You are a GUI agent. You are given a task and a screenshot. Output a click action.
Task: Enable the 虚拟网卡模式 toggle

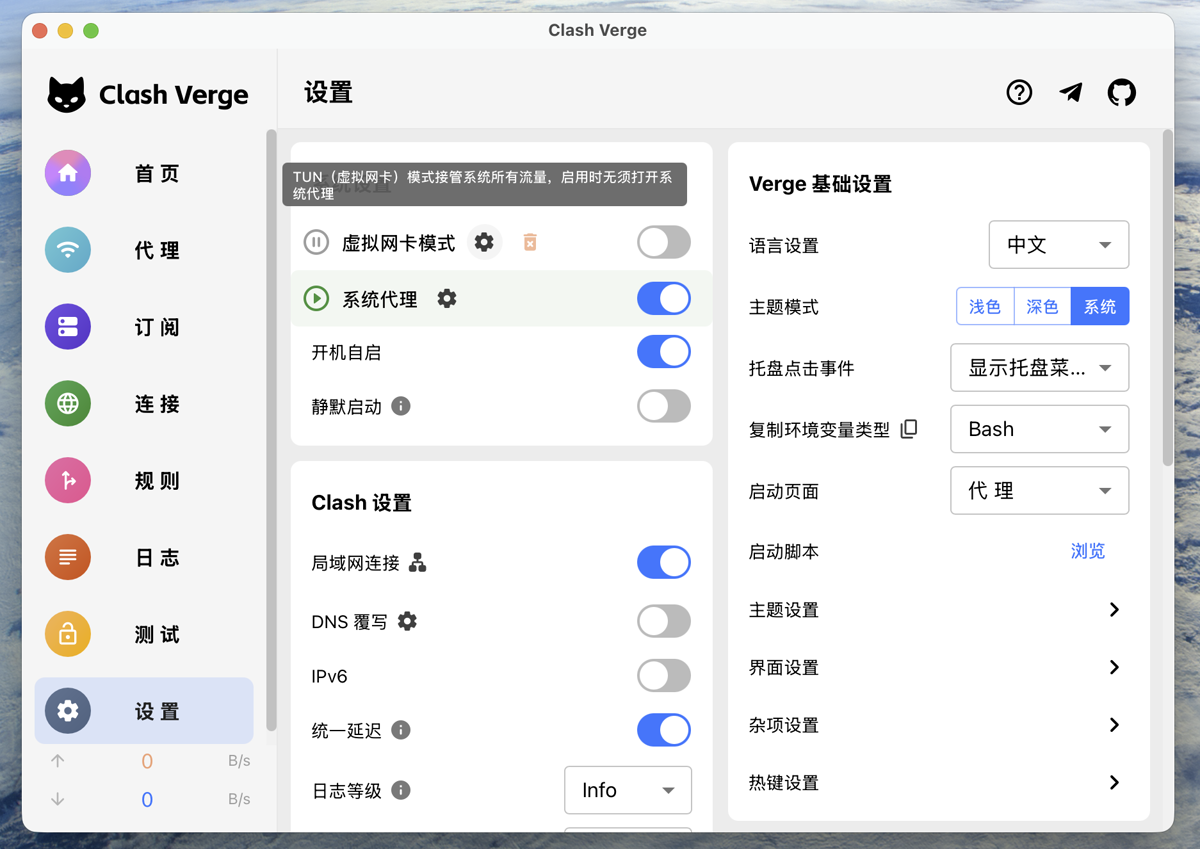click(x=664, y=242)
